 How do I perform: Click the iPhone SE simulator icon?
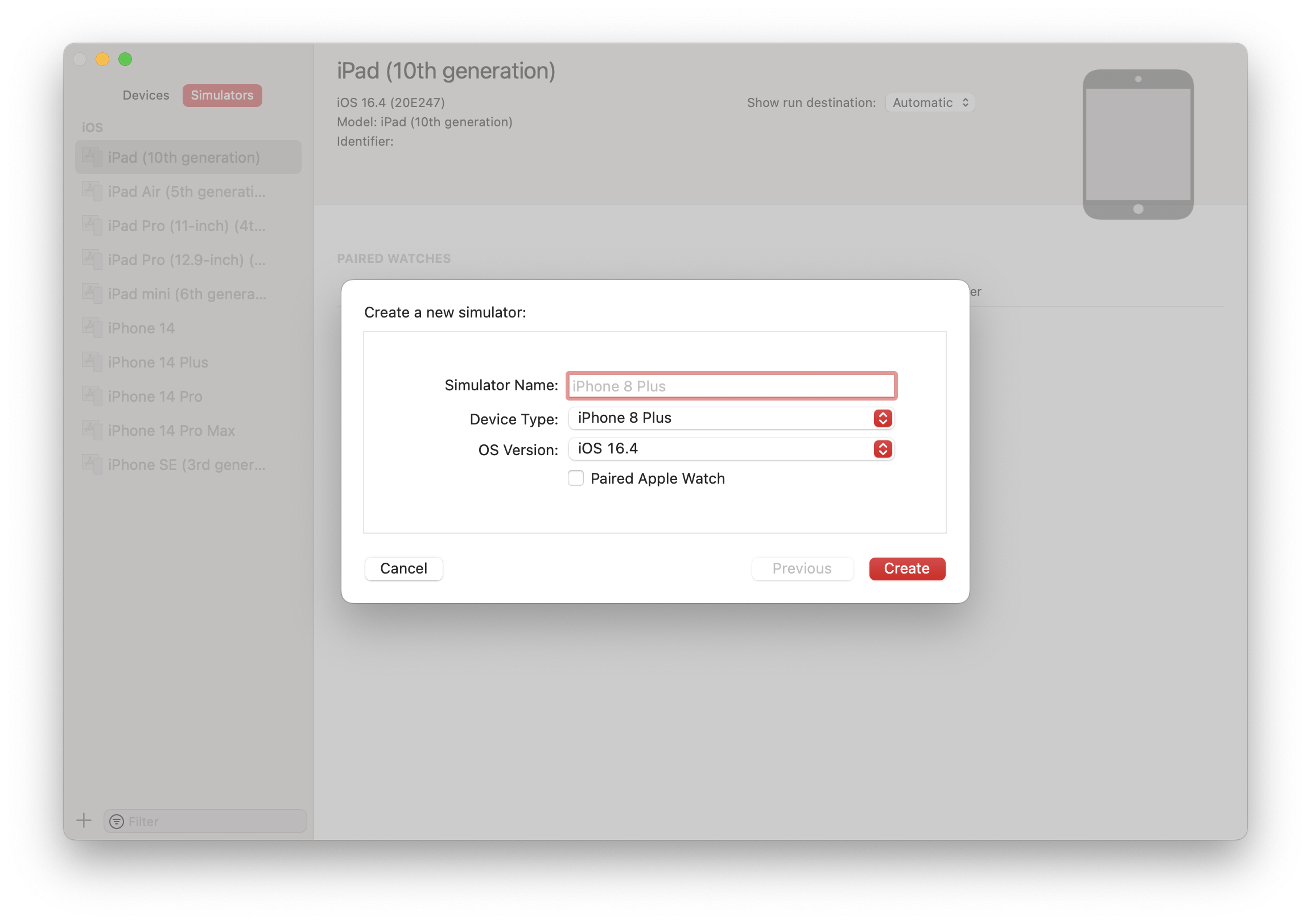click(x=92, y=464)
